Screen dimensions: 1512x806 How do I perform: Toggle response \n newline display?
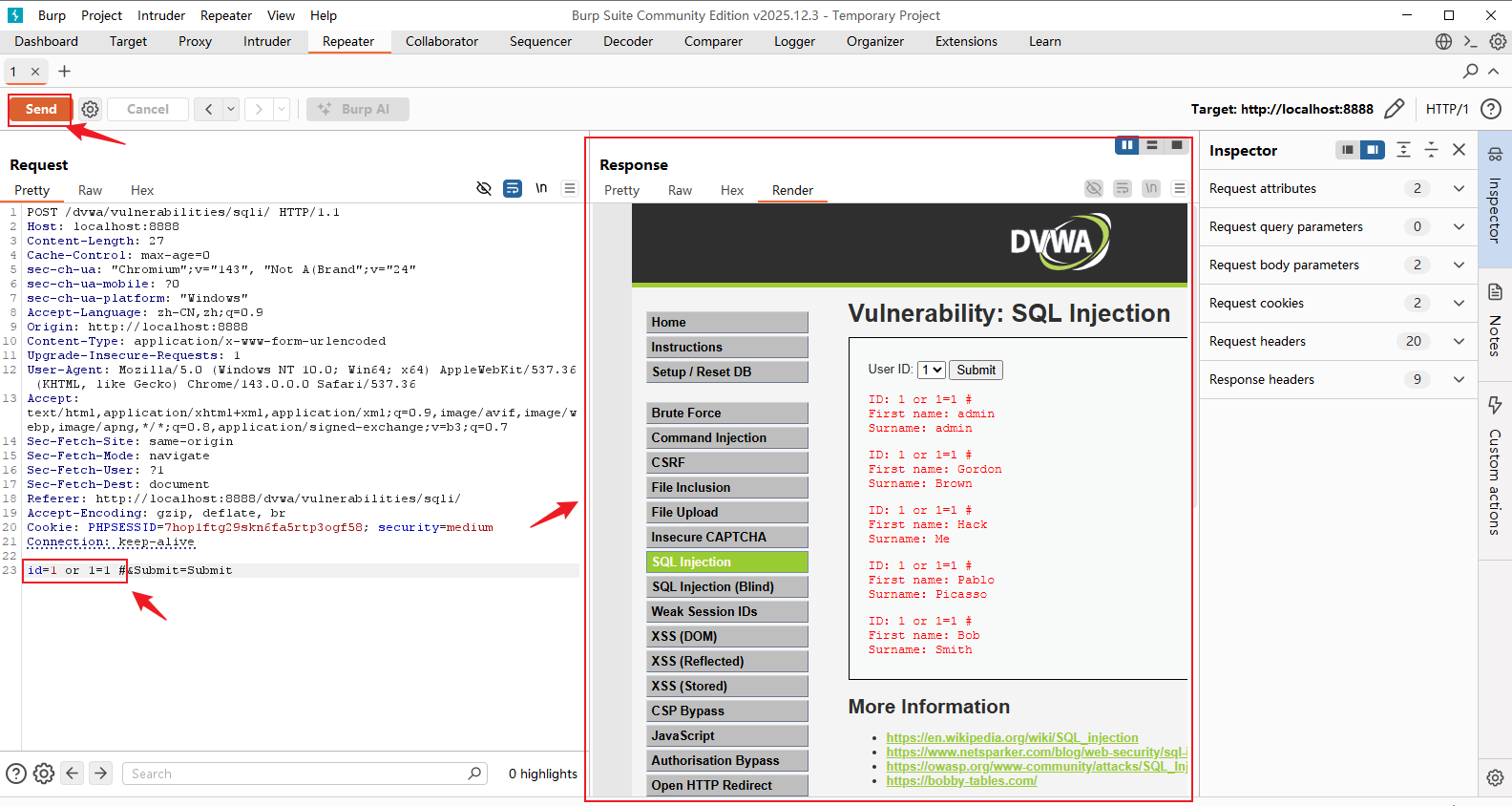1151,188
